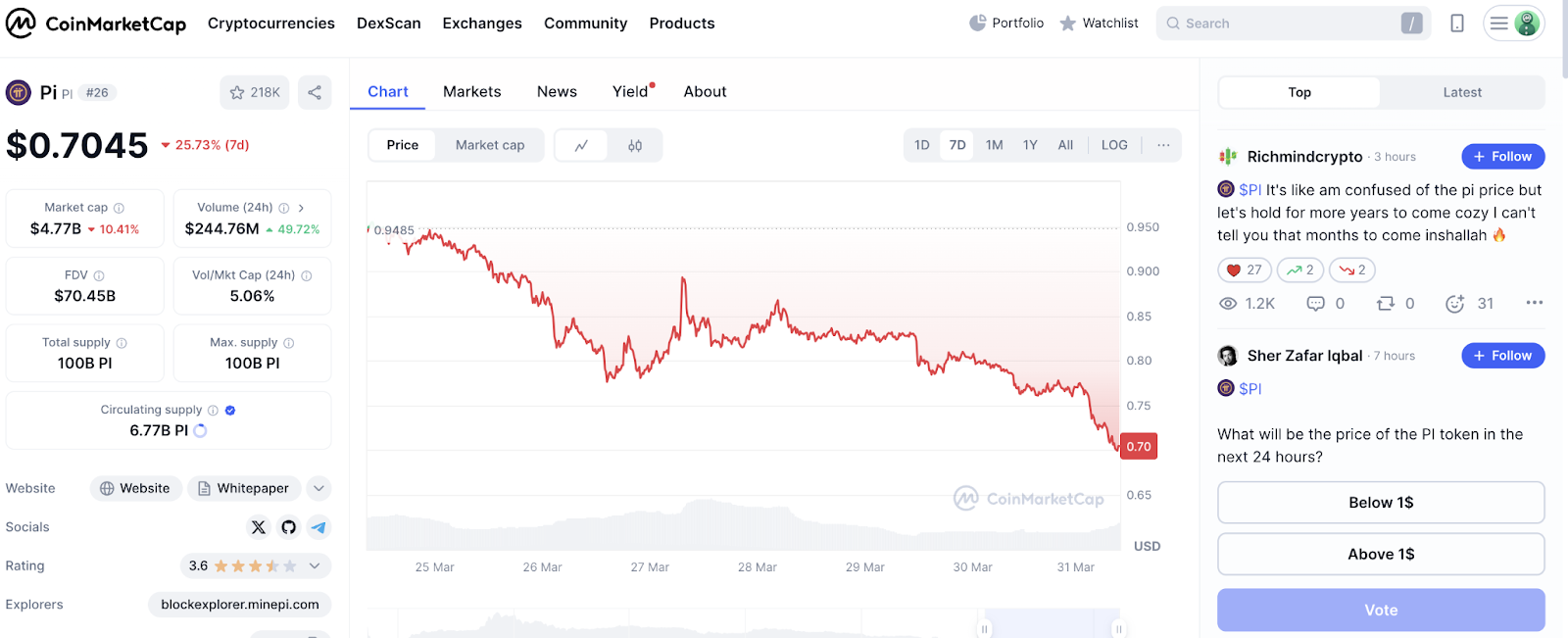Switch to candlestick chart view
The height and width of the screenshot is (638, 1568).
click(x=635, y=145)
